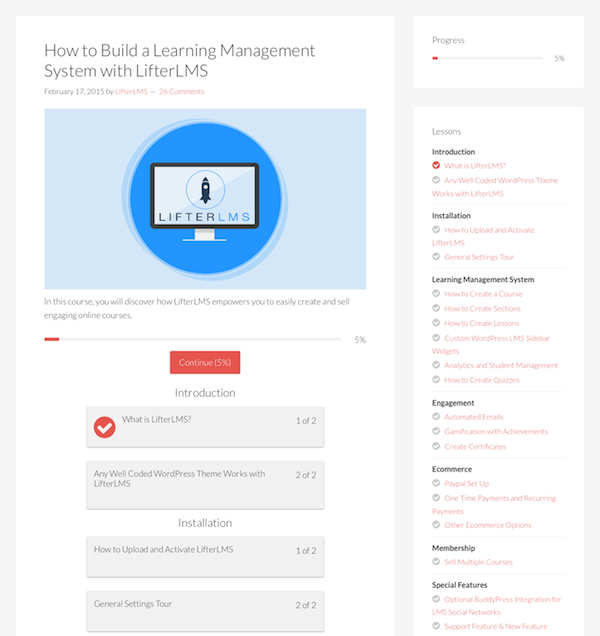Image resolution: width=600 pixels, height=636 pixels.
Task: Open lesson Create Certificates
Action: tap(475, 447)
